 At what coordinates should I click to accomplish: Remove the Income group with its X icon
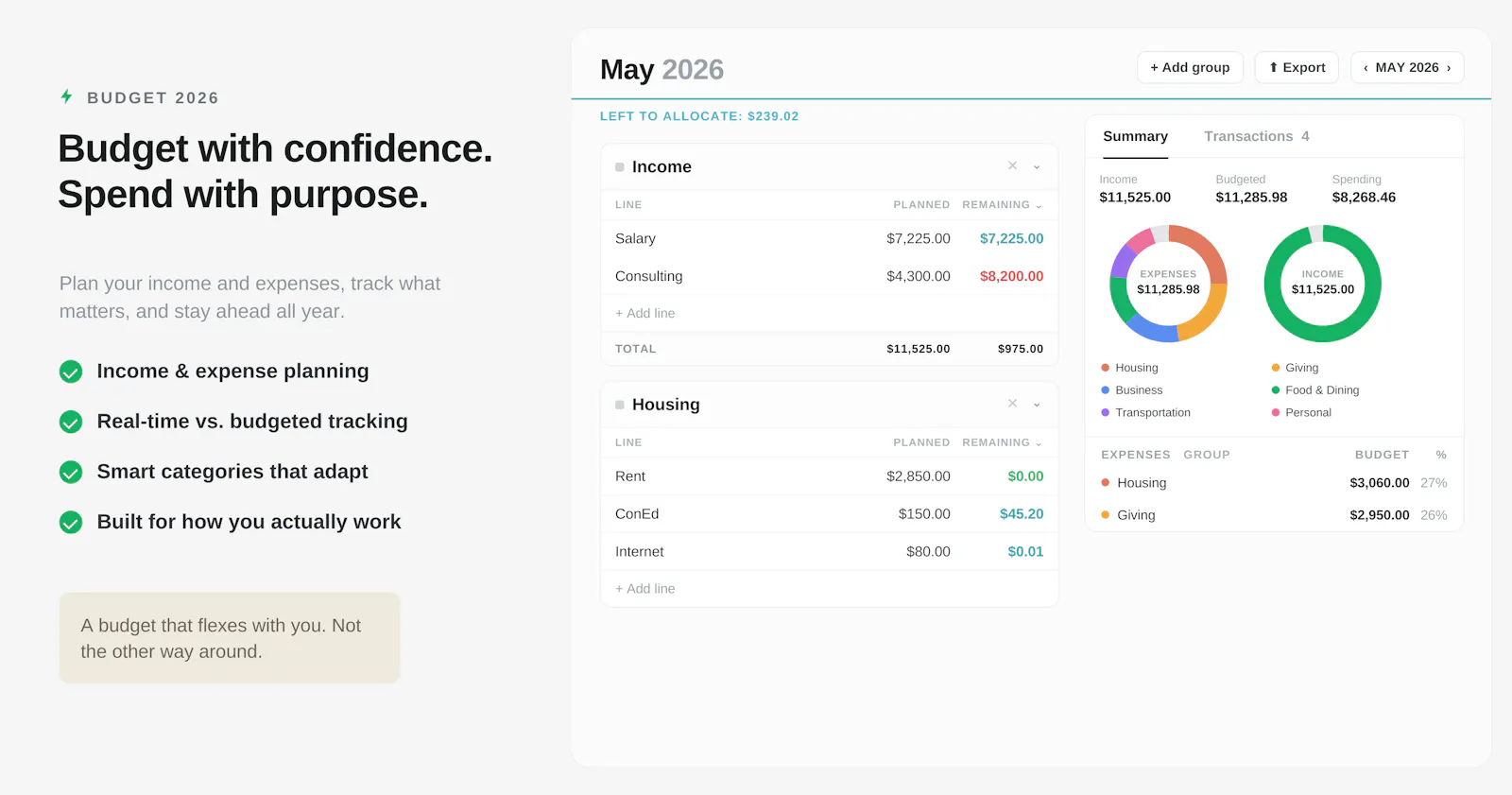[1012, 165]
